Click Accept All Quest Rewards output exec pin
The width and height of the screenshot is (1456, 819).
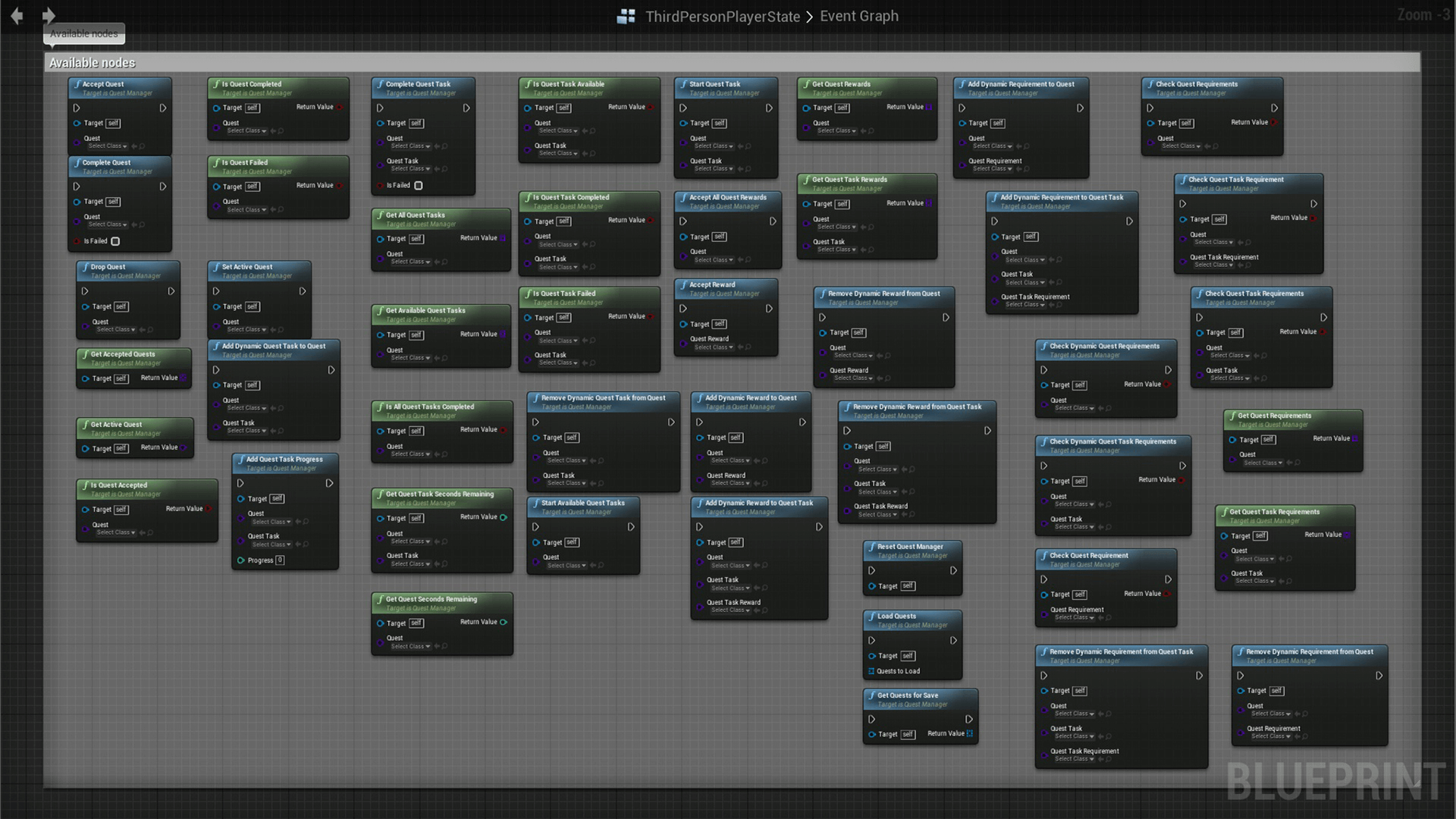tap(773, 221)
